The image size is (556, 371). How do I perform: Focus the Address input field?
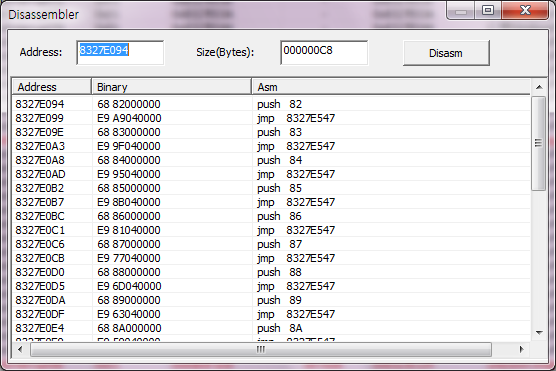(120, 52)
